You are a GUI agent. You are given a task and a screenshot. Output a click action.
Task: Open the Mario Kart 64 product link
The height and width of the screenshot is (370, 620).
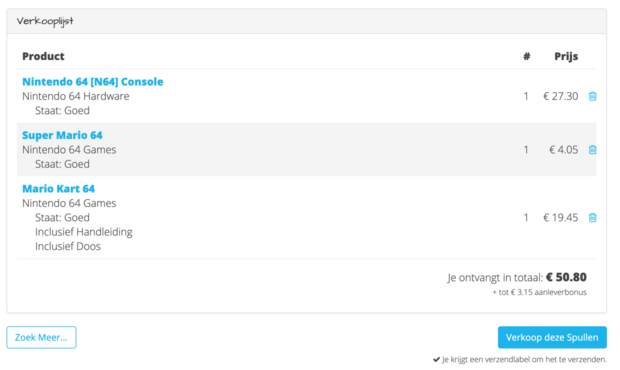pyautogui.click(x=58, y=189)
